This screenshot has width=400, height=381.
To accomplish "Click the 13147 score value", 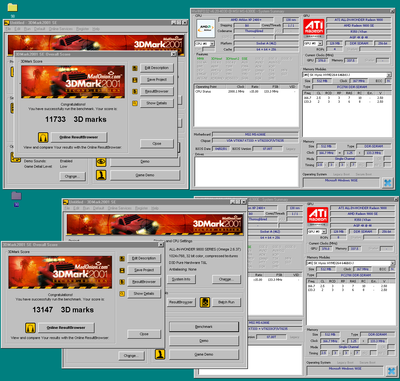I will tap(43, 310).
